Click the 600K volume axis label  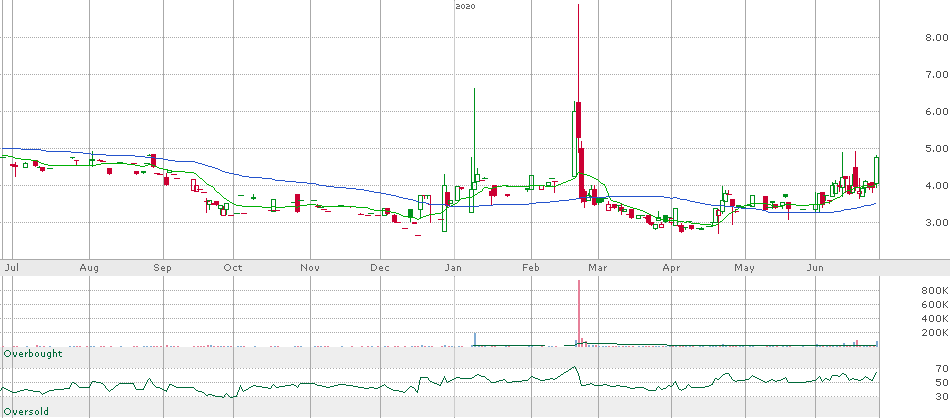[x=935, y=305]
